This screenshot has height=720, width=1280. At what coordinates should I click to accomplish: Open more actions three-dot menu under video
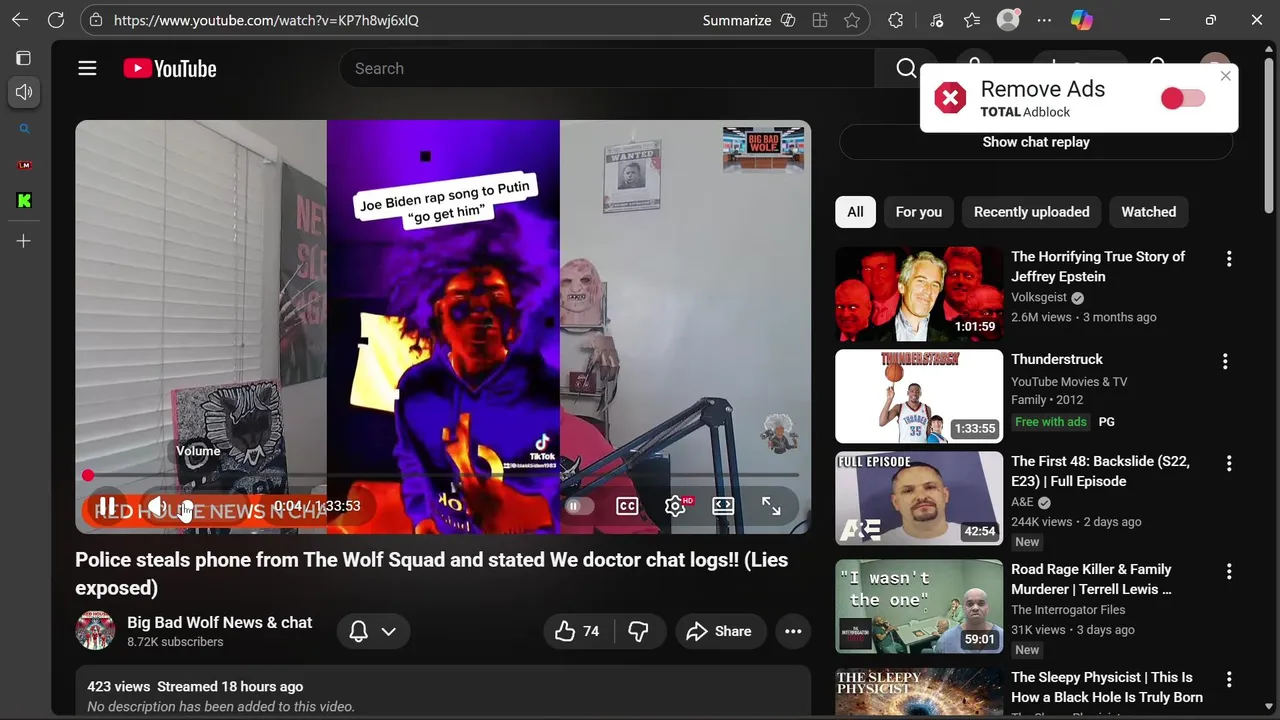pyautogui.click(x=793, y=631)
